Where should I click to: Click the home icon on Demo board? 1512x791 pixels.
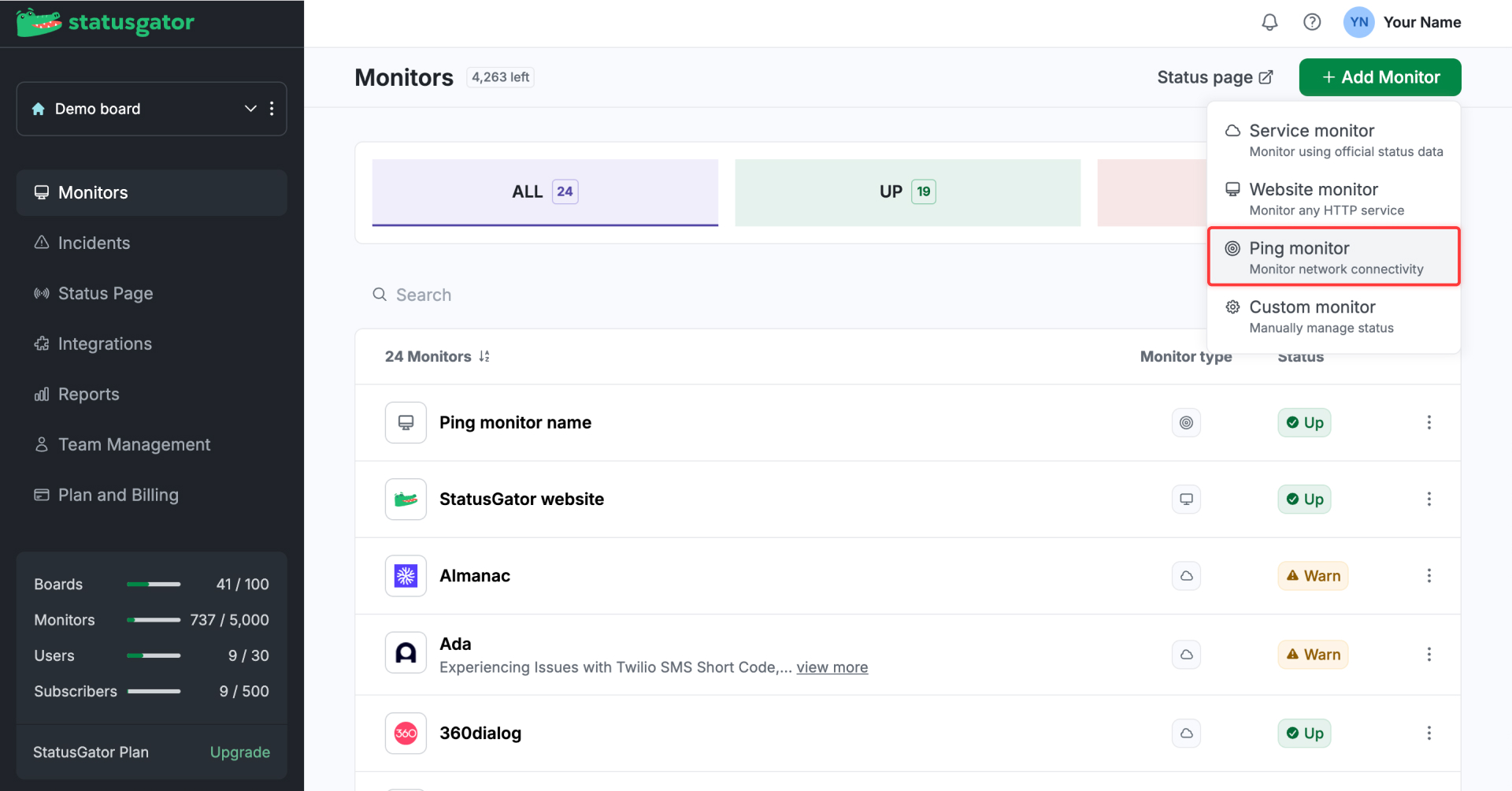(38, 109)
